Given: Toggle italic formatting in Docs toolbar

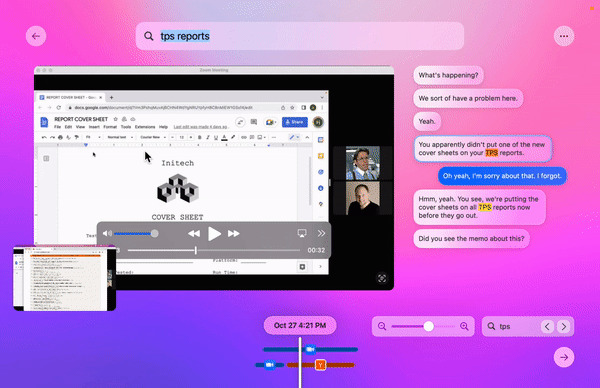Looking at the screenshot, I should (x=208, y=137).
